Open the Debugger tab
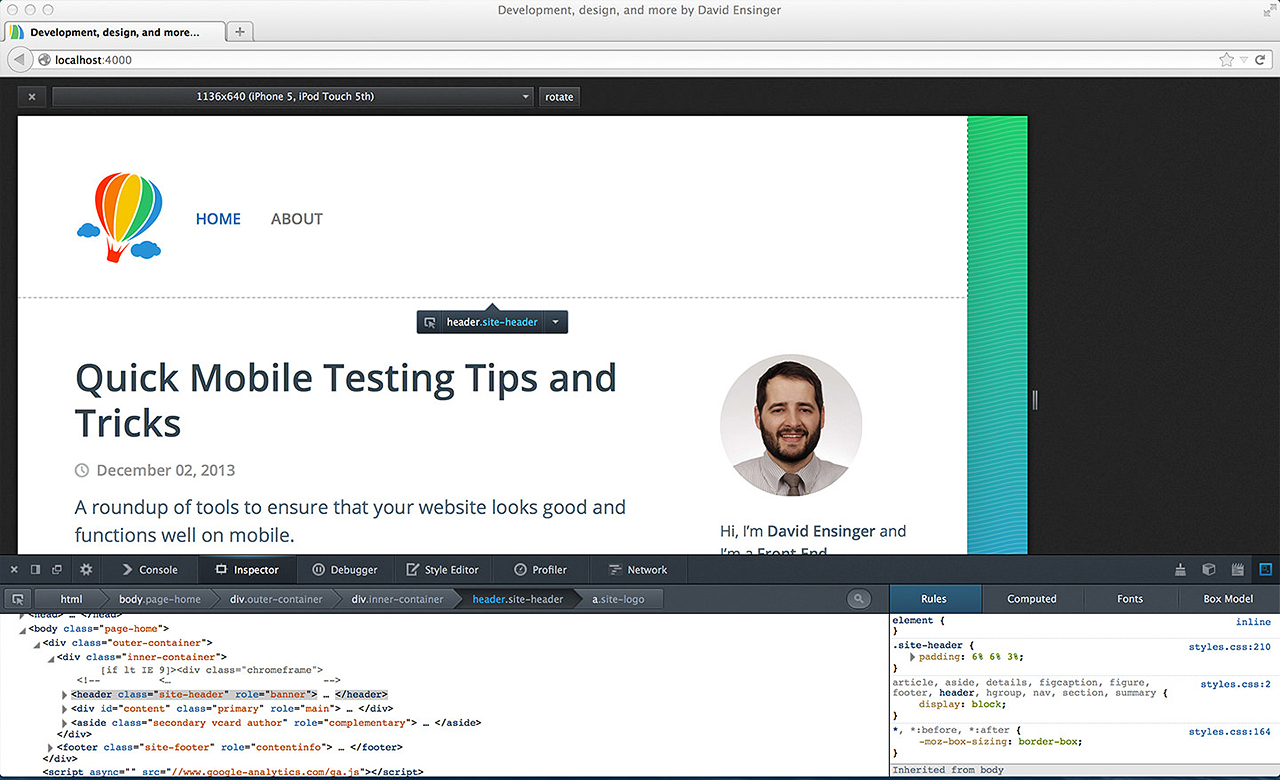 coord(345,570)
